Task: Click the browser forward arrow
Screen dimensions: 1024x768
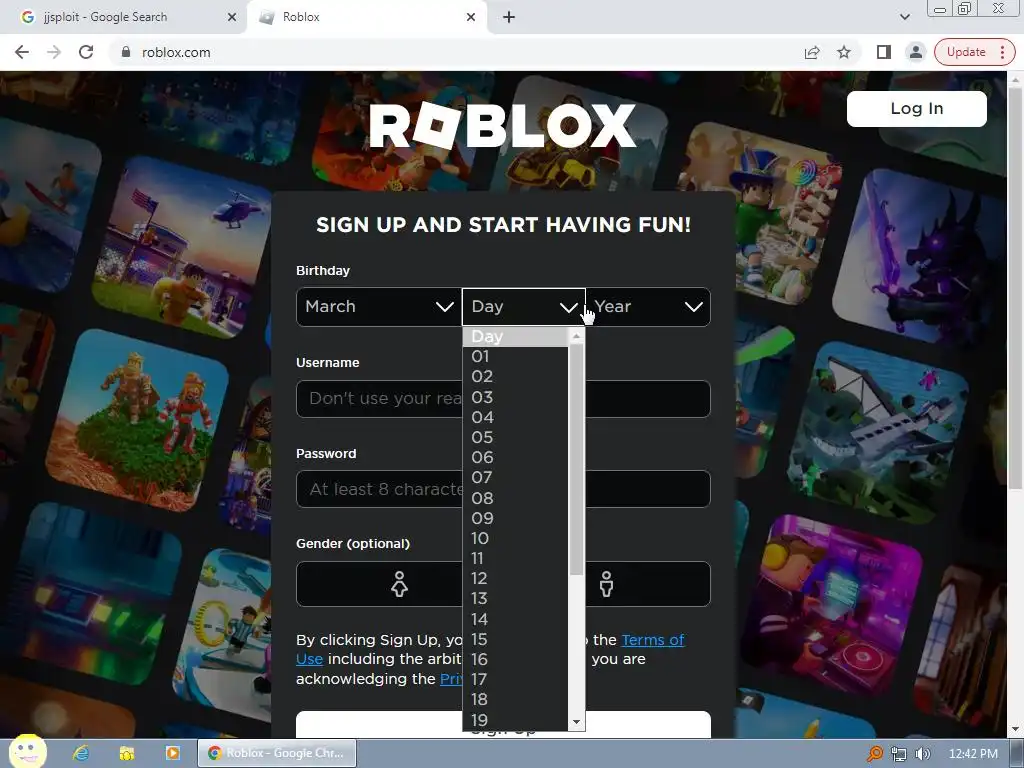Action: (x=54, y=52)
